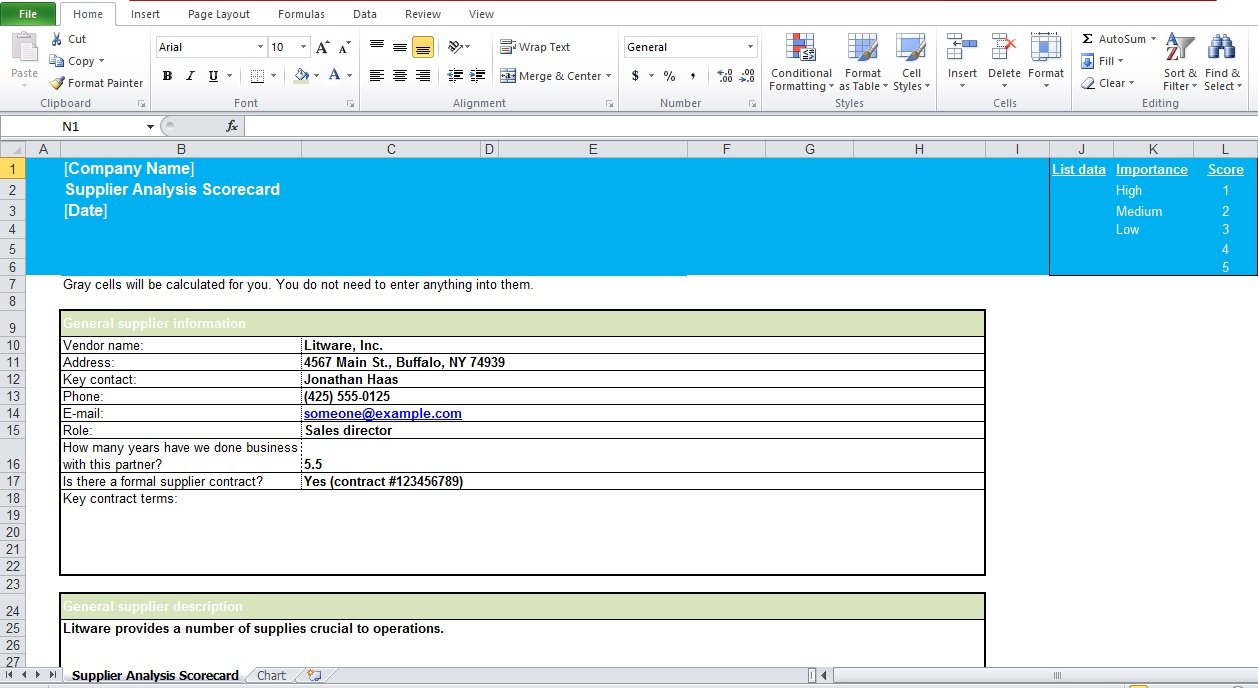Open Conditional Formatting menu
Screen dimensions: 1258x688
click(801, 62)
